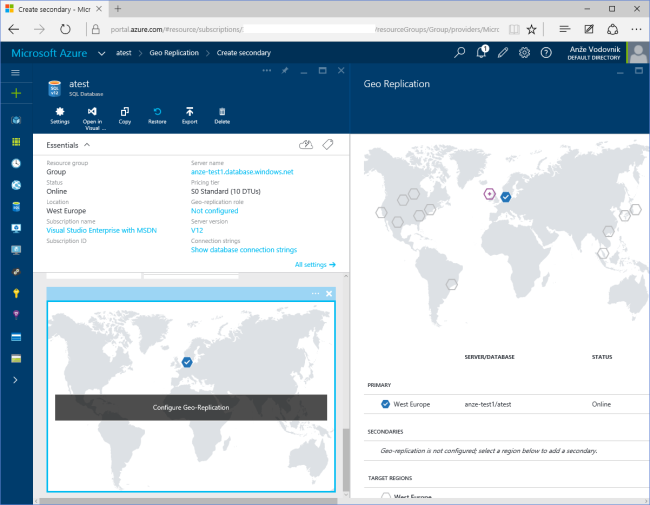Viewport: 650px width, 505px height.
Task: Click browser Refresh button
Action: coord(65,29)
